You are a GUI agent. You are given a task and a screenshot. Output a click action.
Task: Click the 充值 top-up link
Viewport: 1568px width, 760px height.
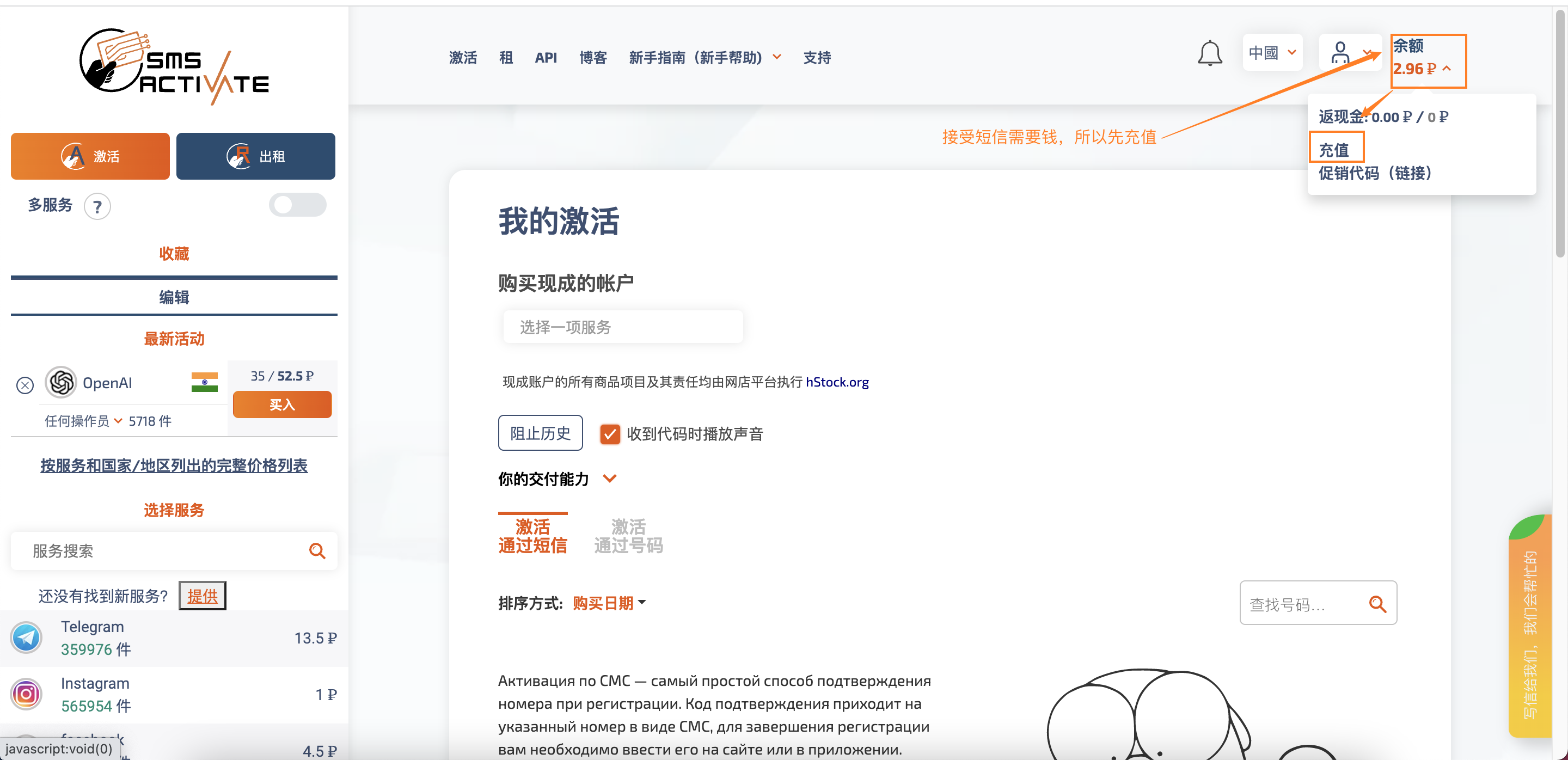click(x=1334, y=150)
